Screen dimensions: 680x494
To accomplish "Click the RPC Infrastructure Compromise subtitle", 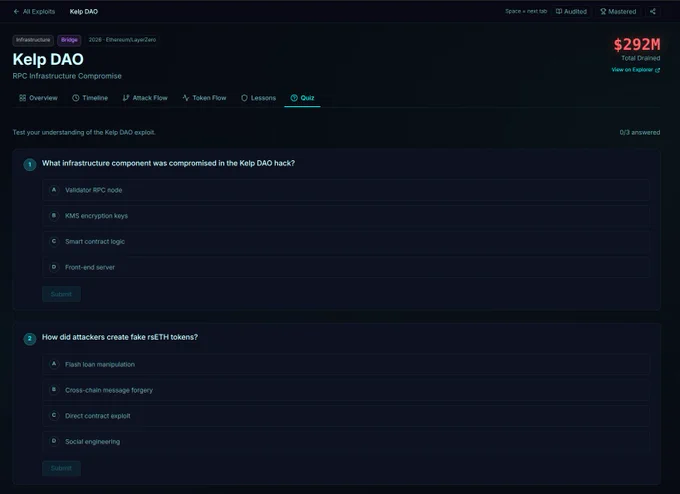I will [67, 76].
